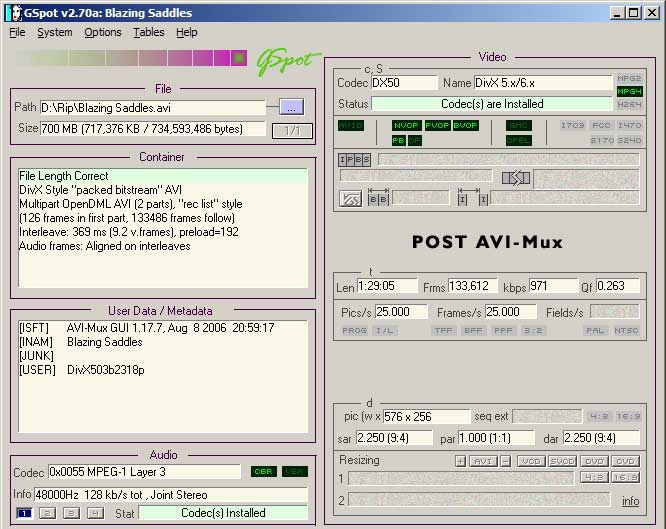
Task: Click the B-B frame distance icon
Action: click(378, 197)
